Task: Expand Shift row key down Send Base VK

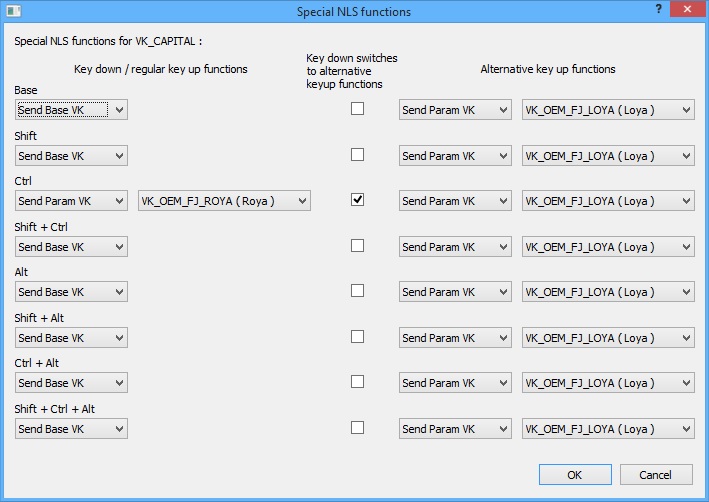Action: pos(71,156)
